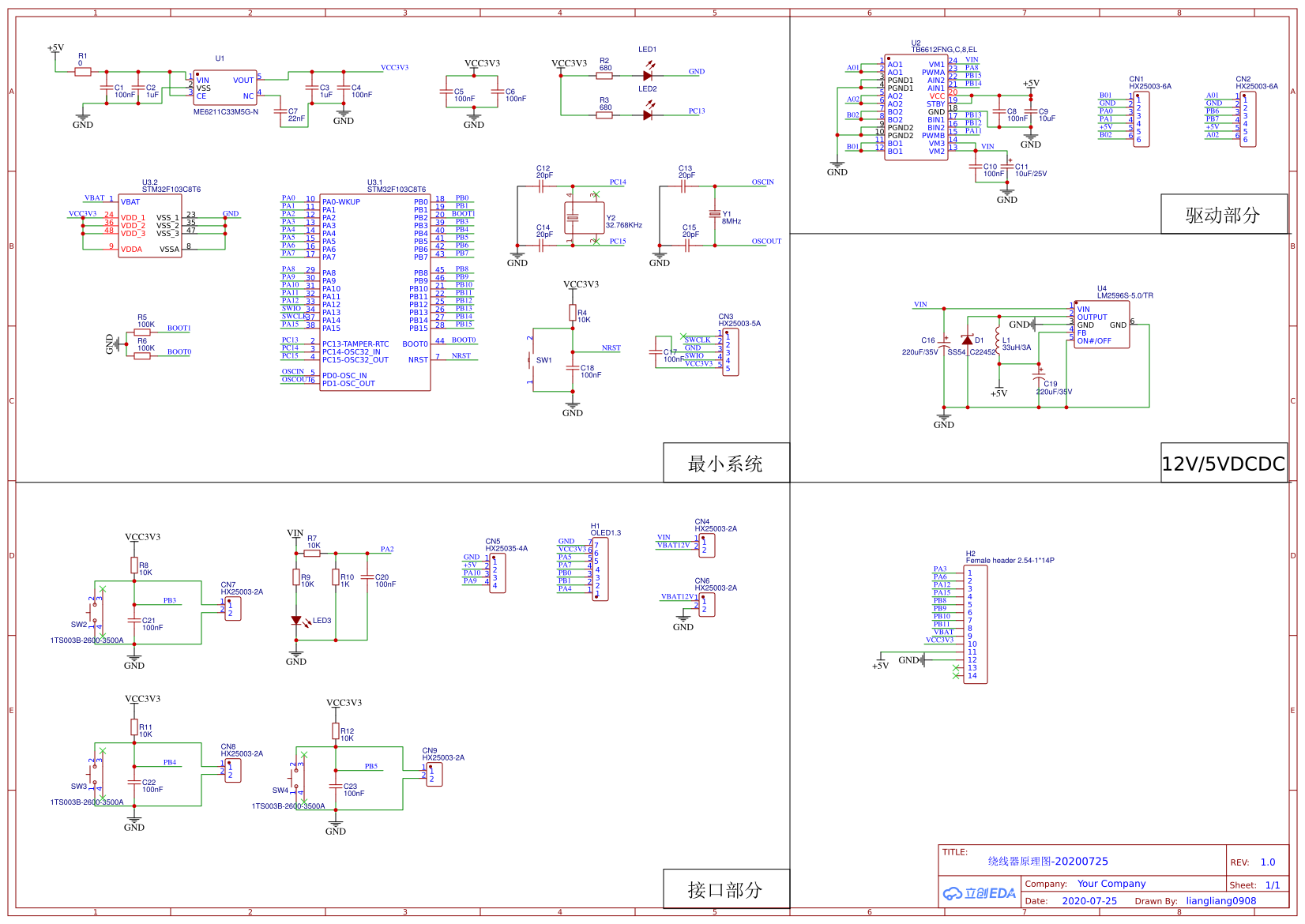The image size is (1305, 924).
Task: Select the H1 OLED1.3 connector
Action: (600, 569)
